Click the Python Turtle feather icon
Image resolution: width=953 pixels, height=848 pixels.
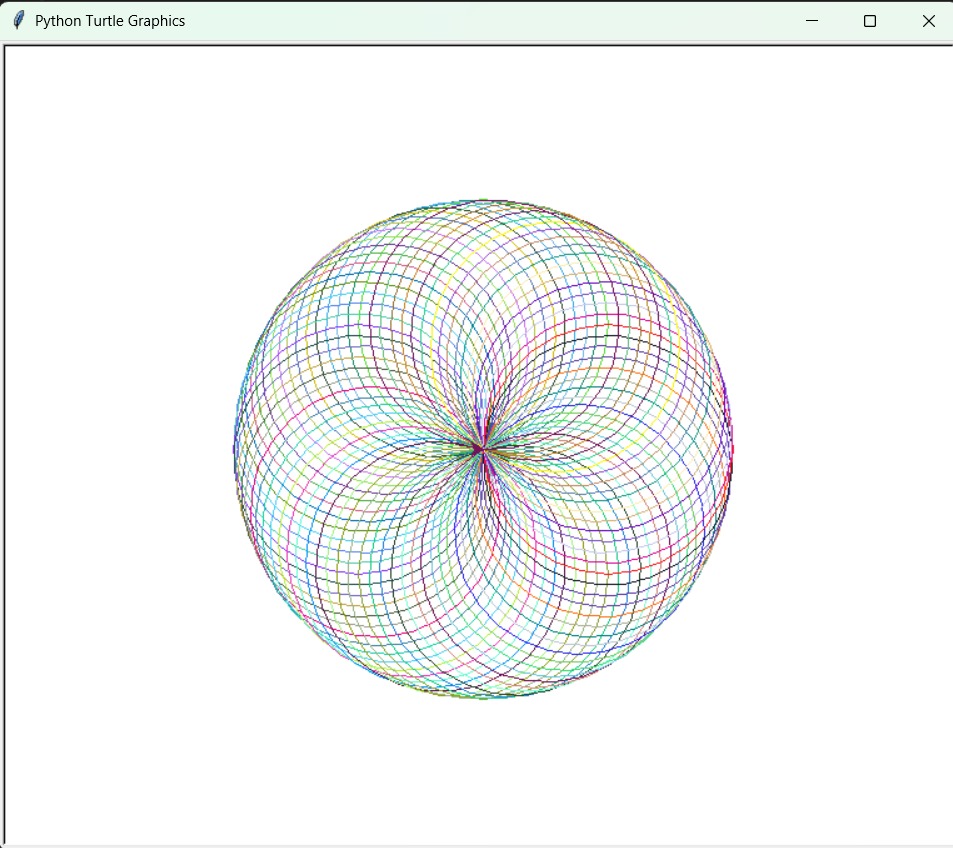(x=19, y=20)
